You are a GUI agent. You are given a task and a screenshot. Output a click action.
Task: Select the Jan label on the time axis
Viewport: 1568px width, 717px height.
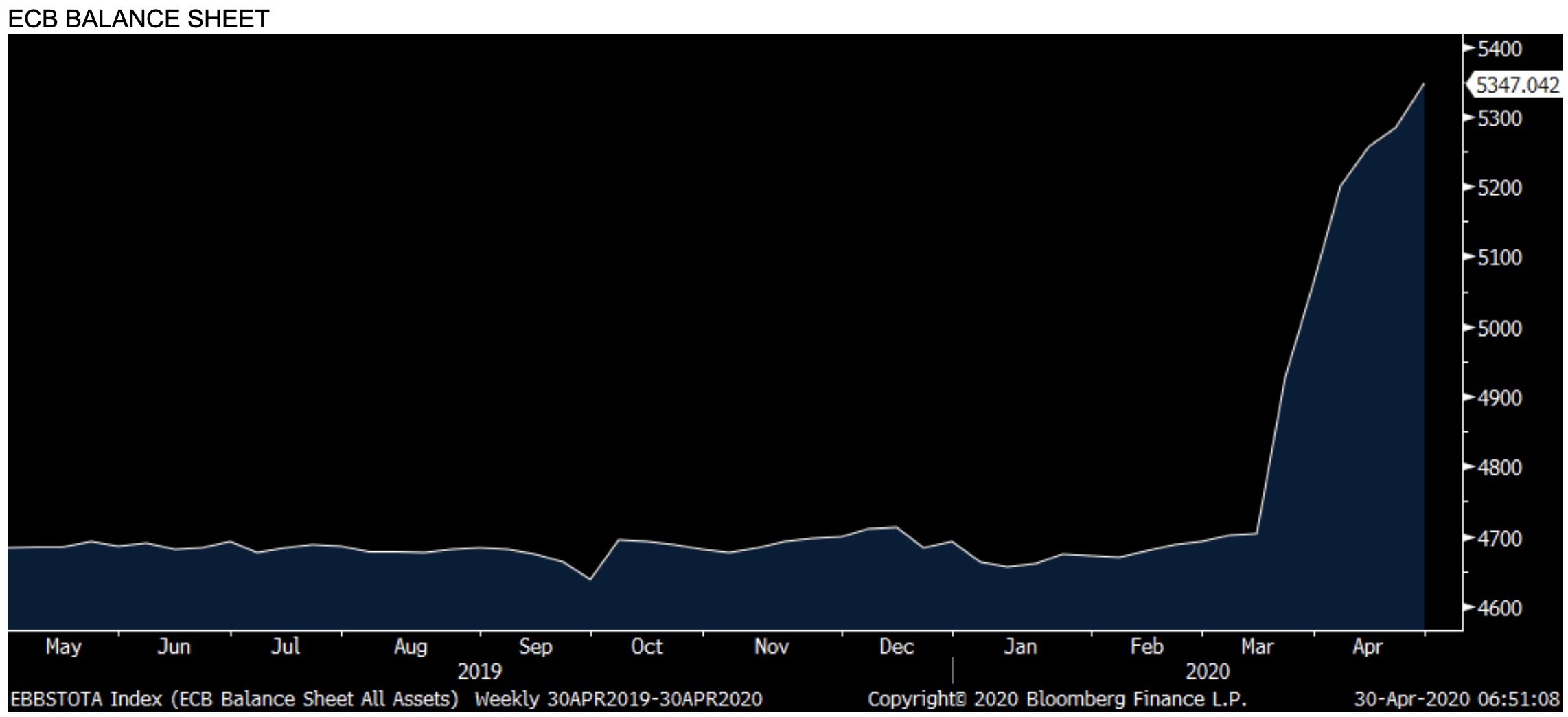pos(1020,647)
